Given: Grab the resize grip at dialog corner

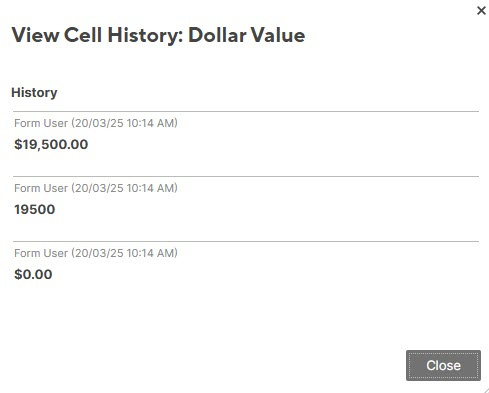Looking at the screenshot, I should pos(486,390).
